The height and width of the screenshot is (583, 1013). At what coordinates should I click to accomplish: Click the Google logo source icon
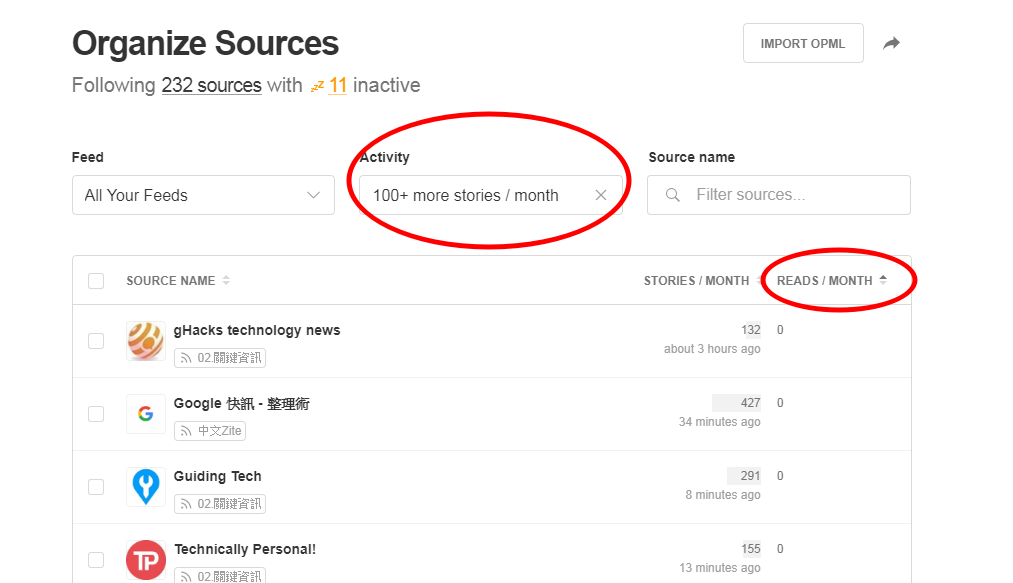click(x=146, y=414)
